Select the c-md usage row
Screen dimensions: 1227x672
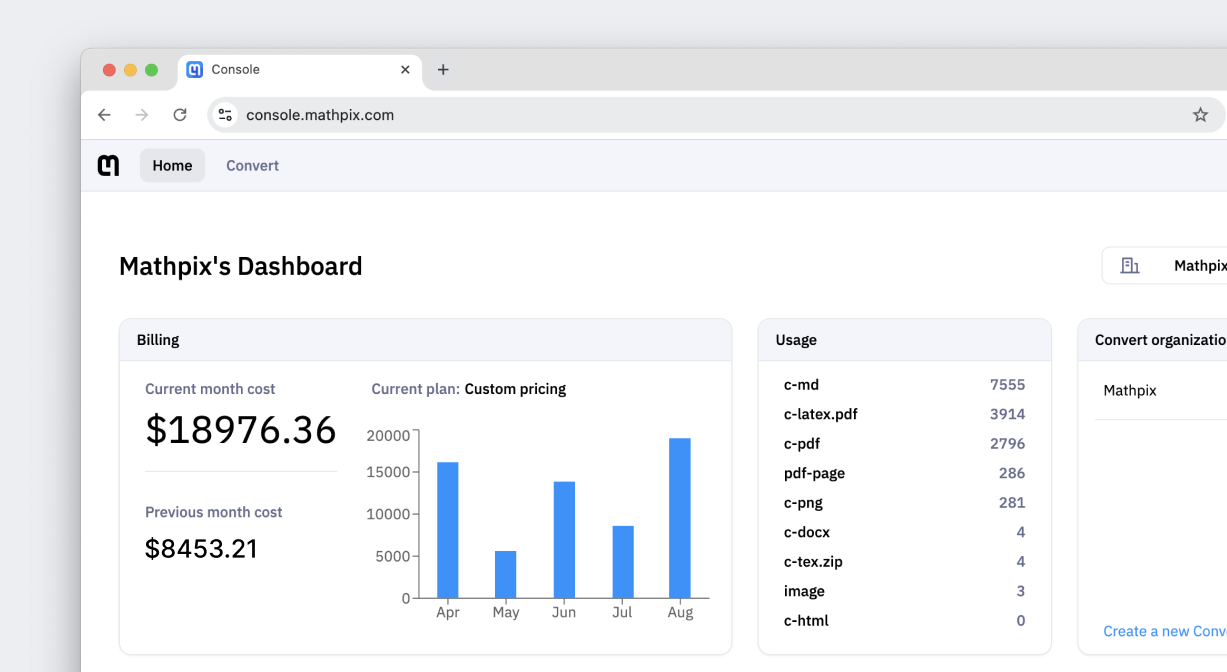point(904,385)
